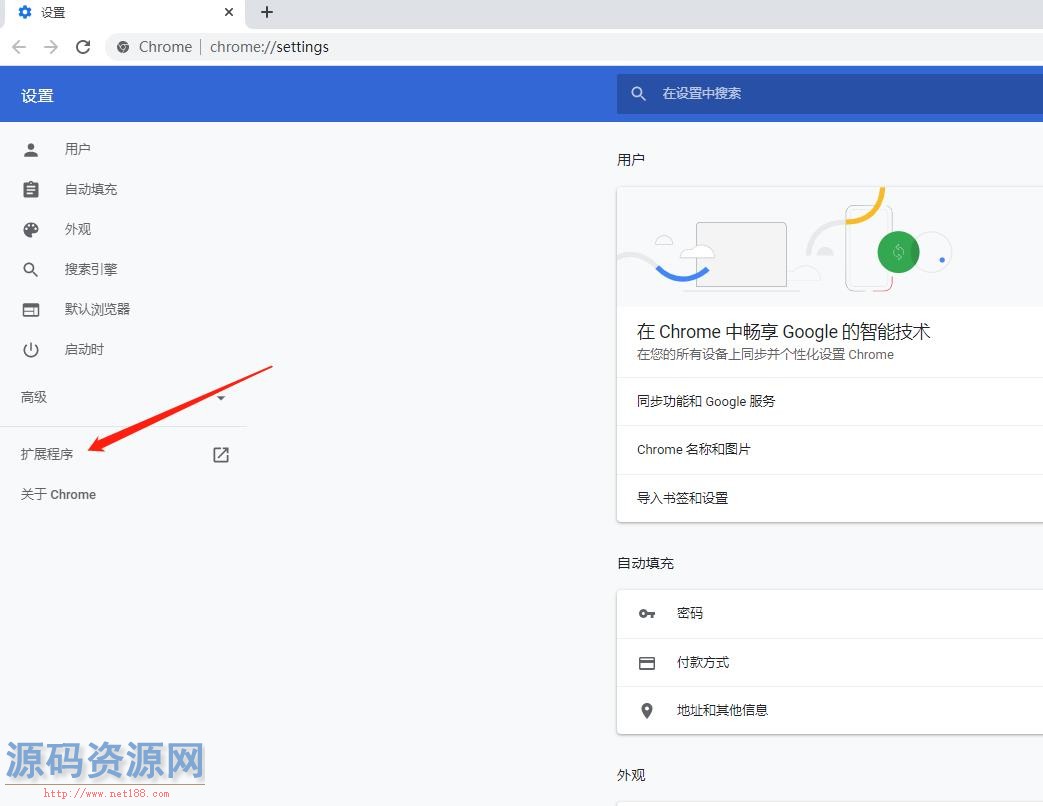
Task: Open 启动时 in sidebar
Action: click(84, 349)
